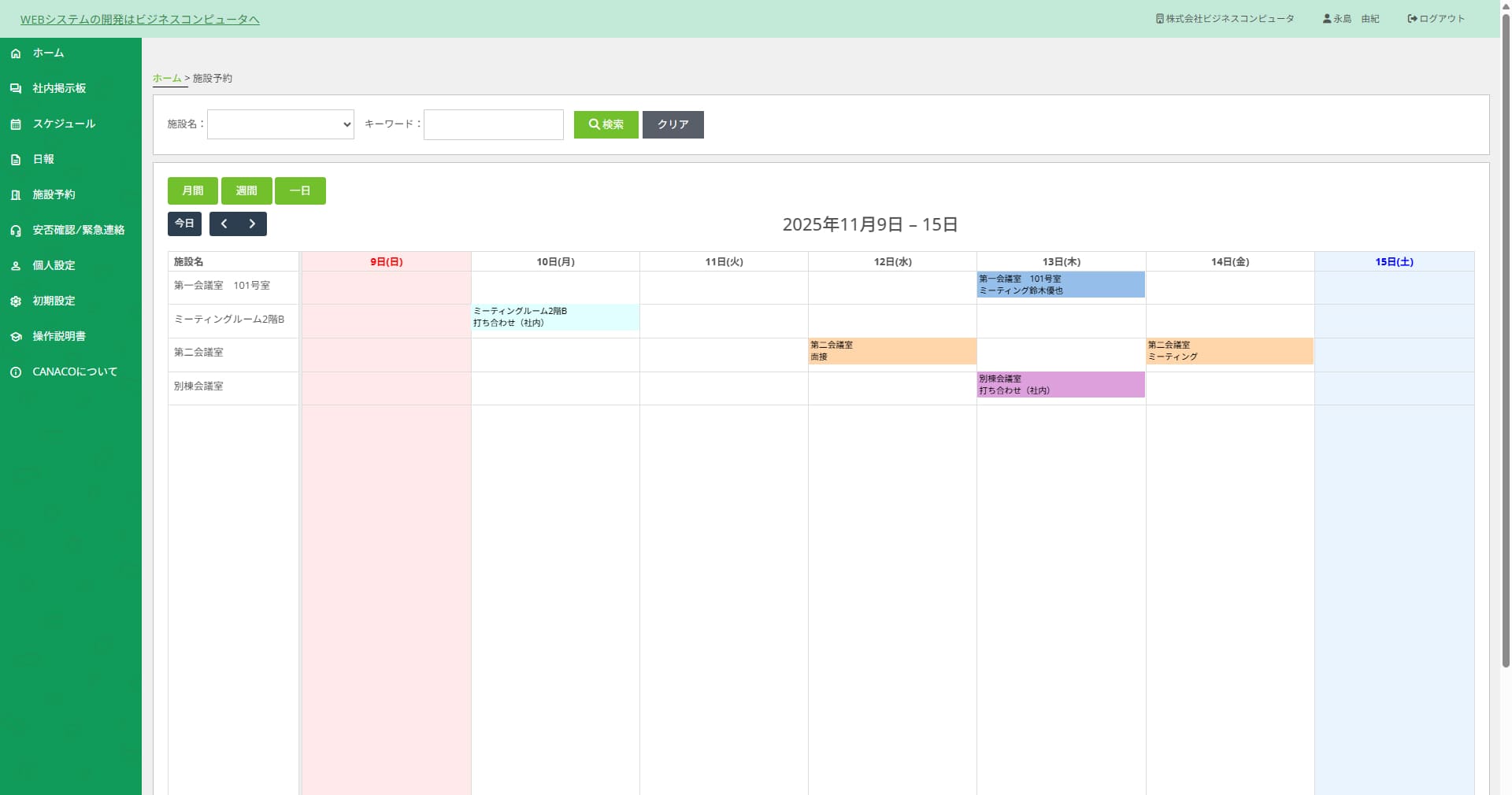Click the headset safety confirmation icon
The image size is (1512, 795).
point(16,231)
